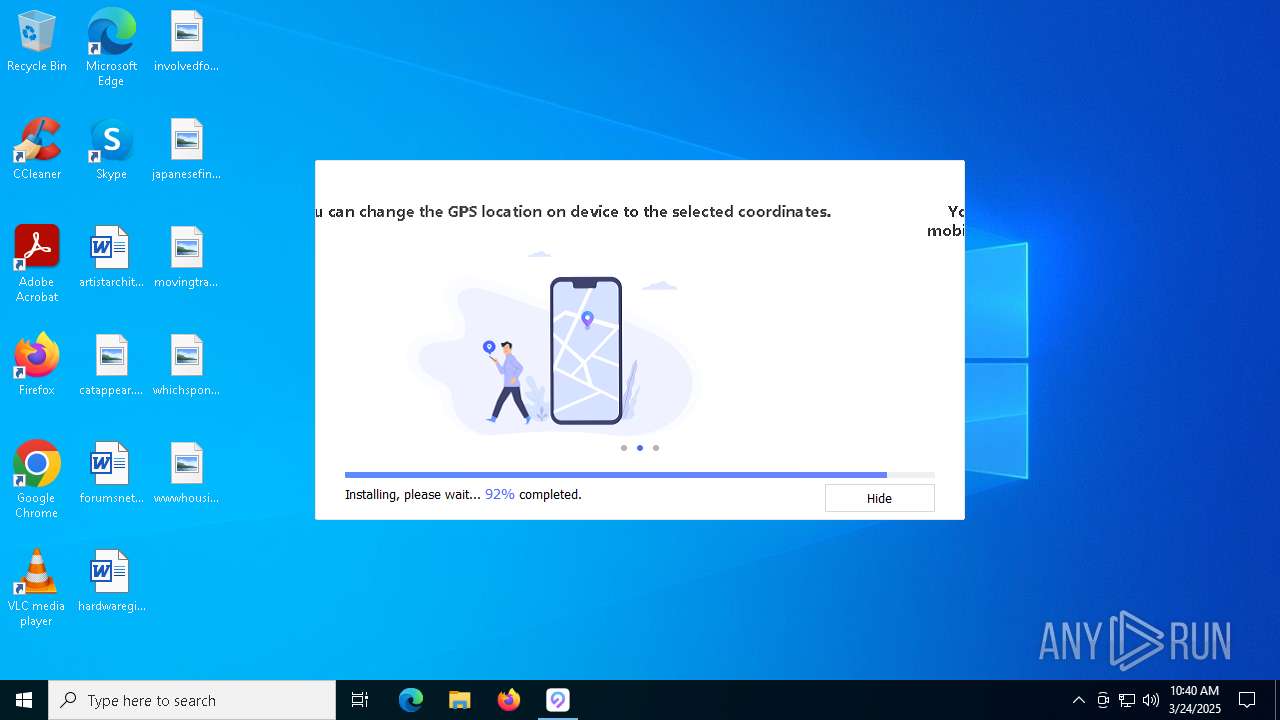Select the movingtra... image file
The height and width of the screenshot is (720, 1280).
(186, 258)
